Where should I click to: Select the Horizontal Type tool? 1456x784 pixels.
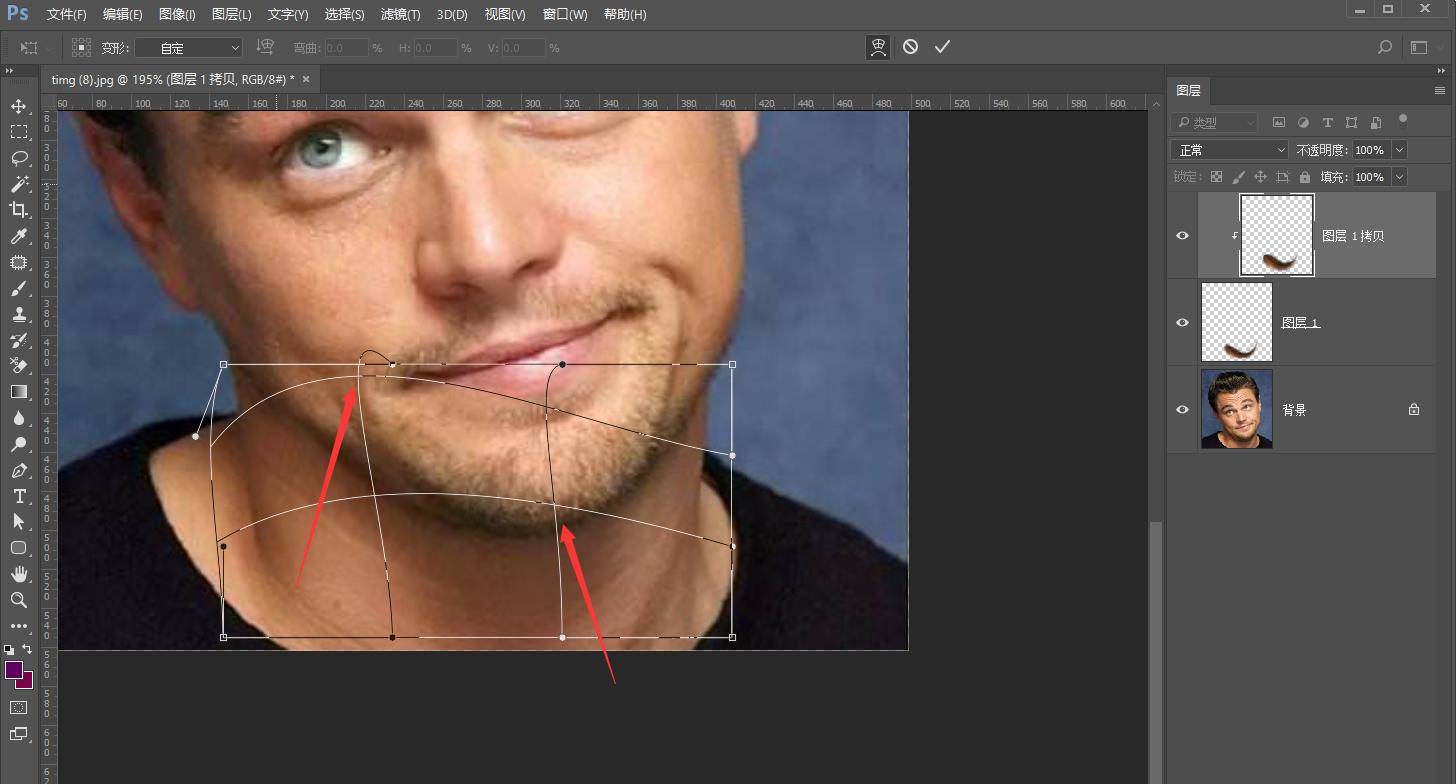point(19,496)
